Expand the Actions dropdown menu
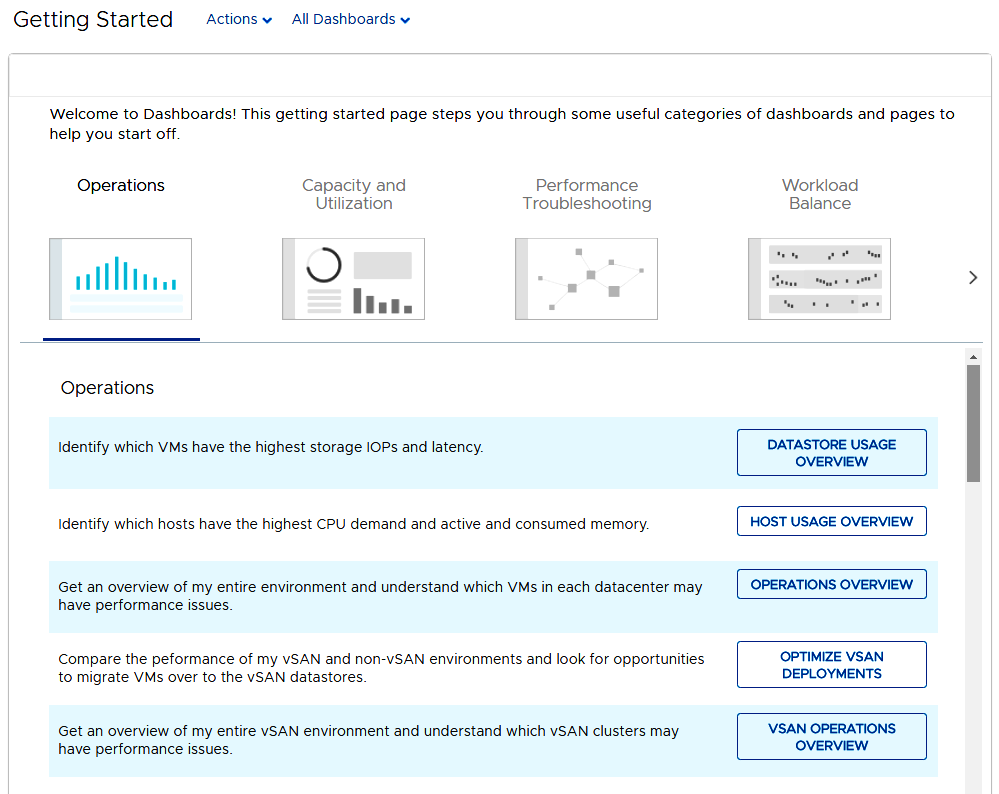The height and width of the screenshot is (794, 999). tap(239, 20)
